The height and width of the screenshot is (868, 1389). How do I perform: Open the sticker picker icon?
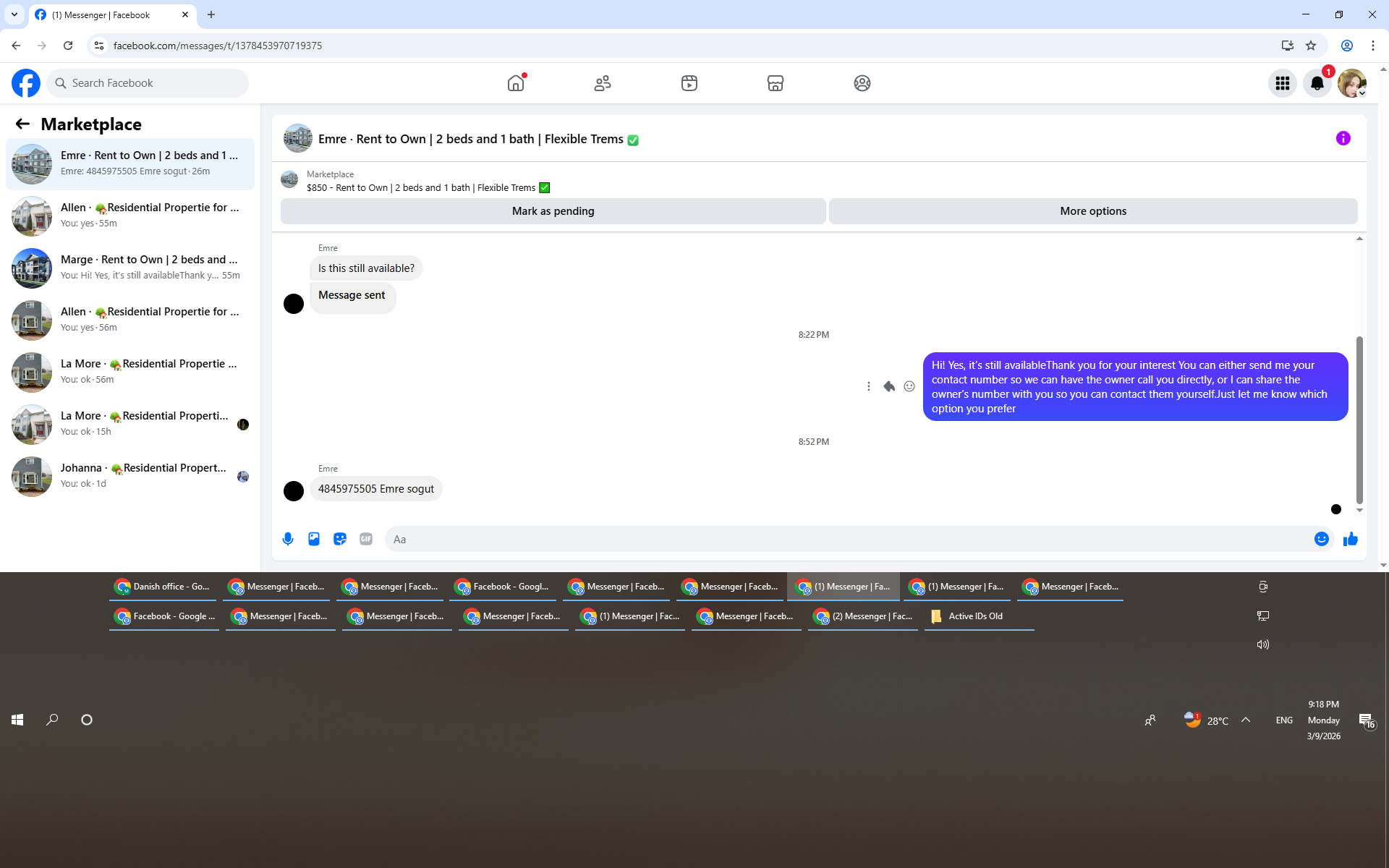(x=340, y=539)
